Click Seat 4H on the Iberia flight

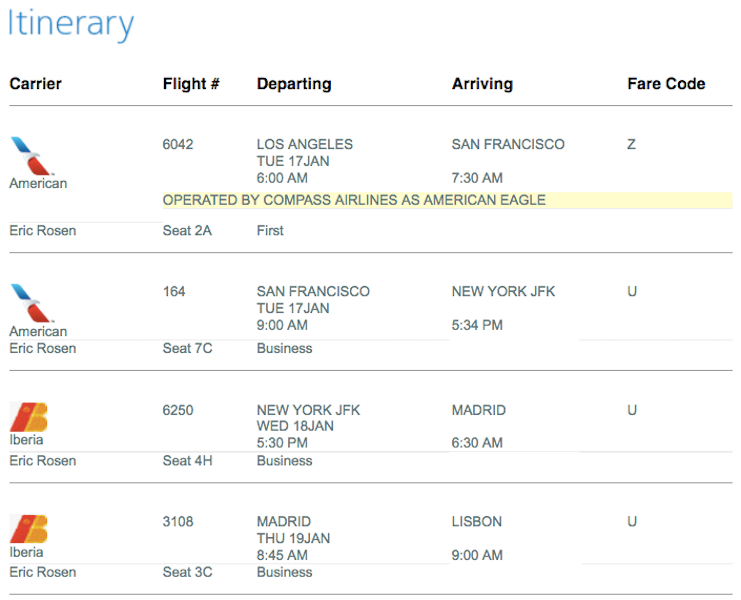[x=187, y=461]
